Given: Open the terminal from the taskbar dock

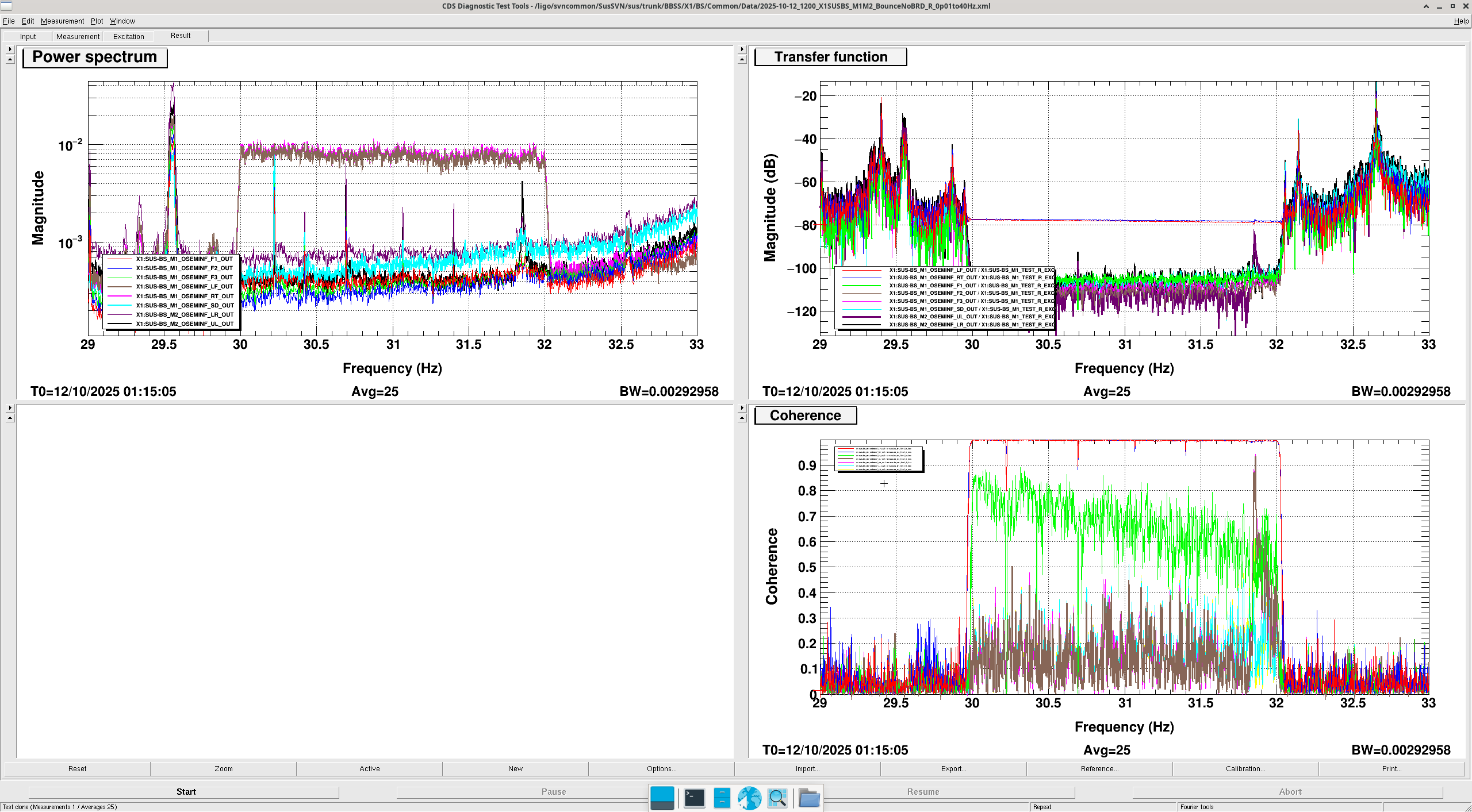Looking at the screenshot, I should click(x=694, y=798).
